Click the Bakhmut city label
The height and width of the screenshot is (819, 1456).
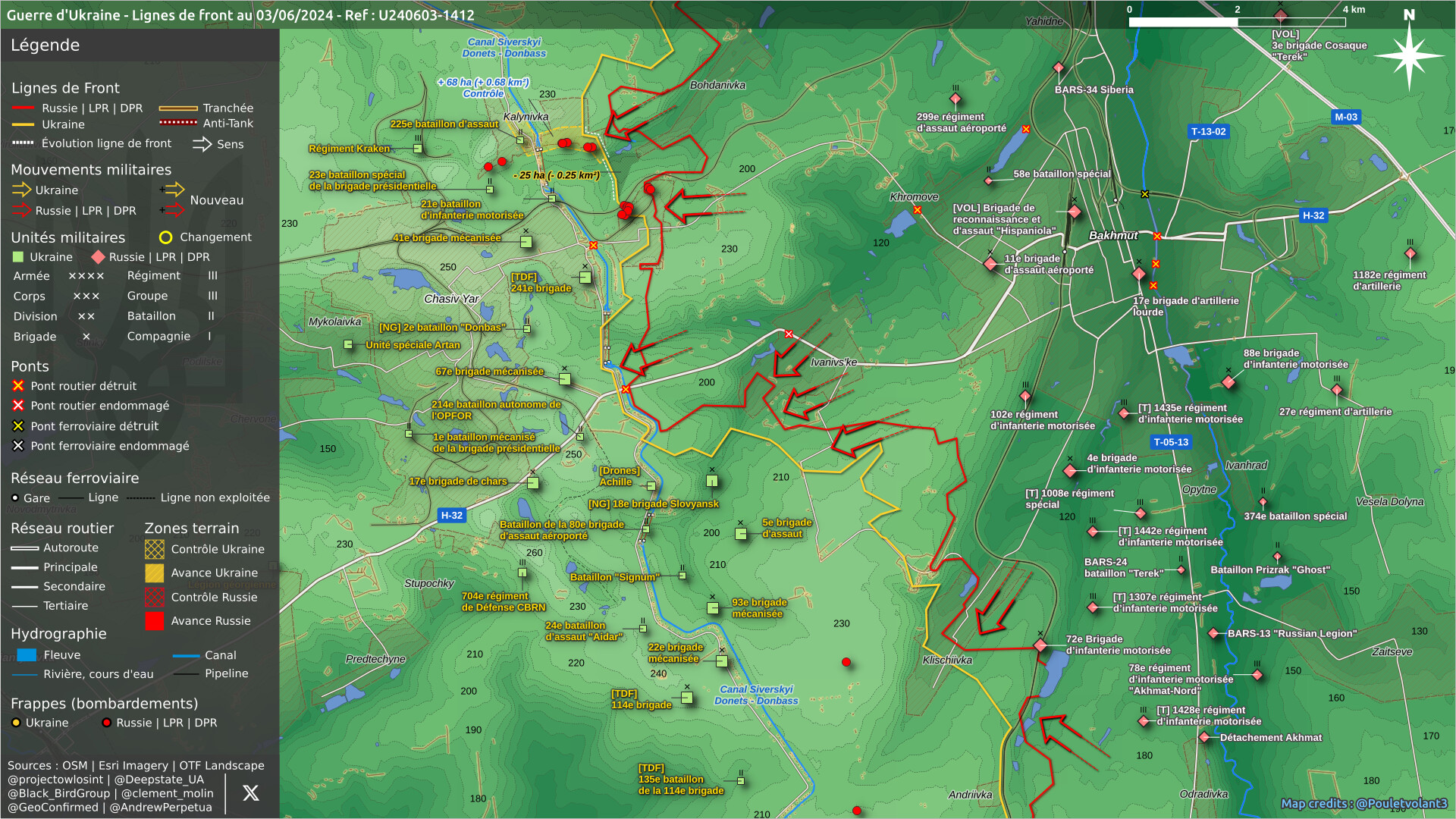(1113, 235)
